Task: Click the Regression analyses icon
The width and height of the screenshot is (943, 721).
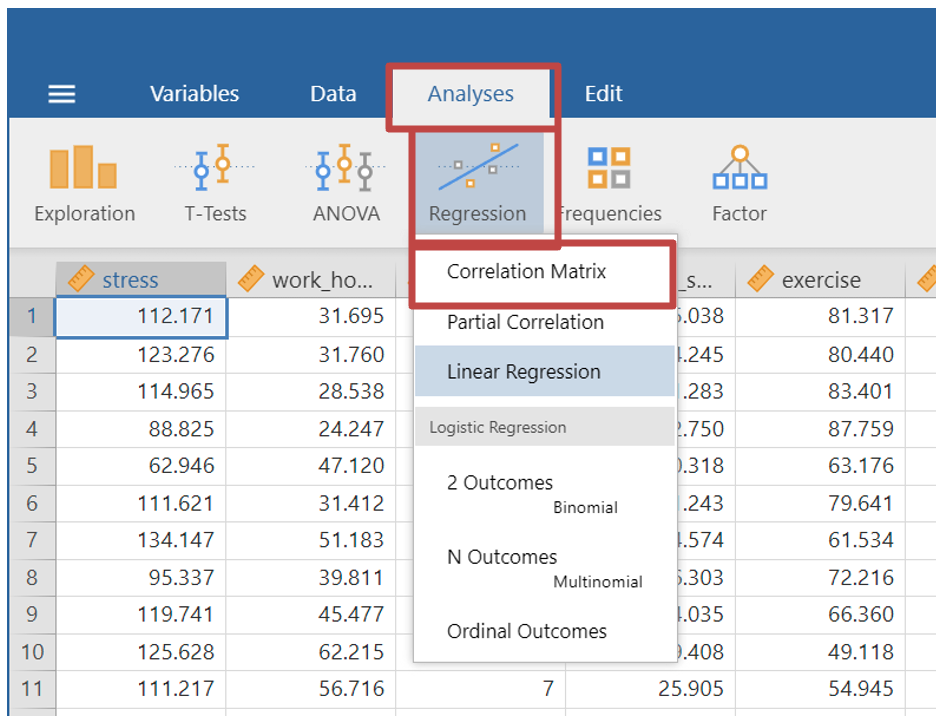Action: pyautogui.click(x=477, y=183)
